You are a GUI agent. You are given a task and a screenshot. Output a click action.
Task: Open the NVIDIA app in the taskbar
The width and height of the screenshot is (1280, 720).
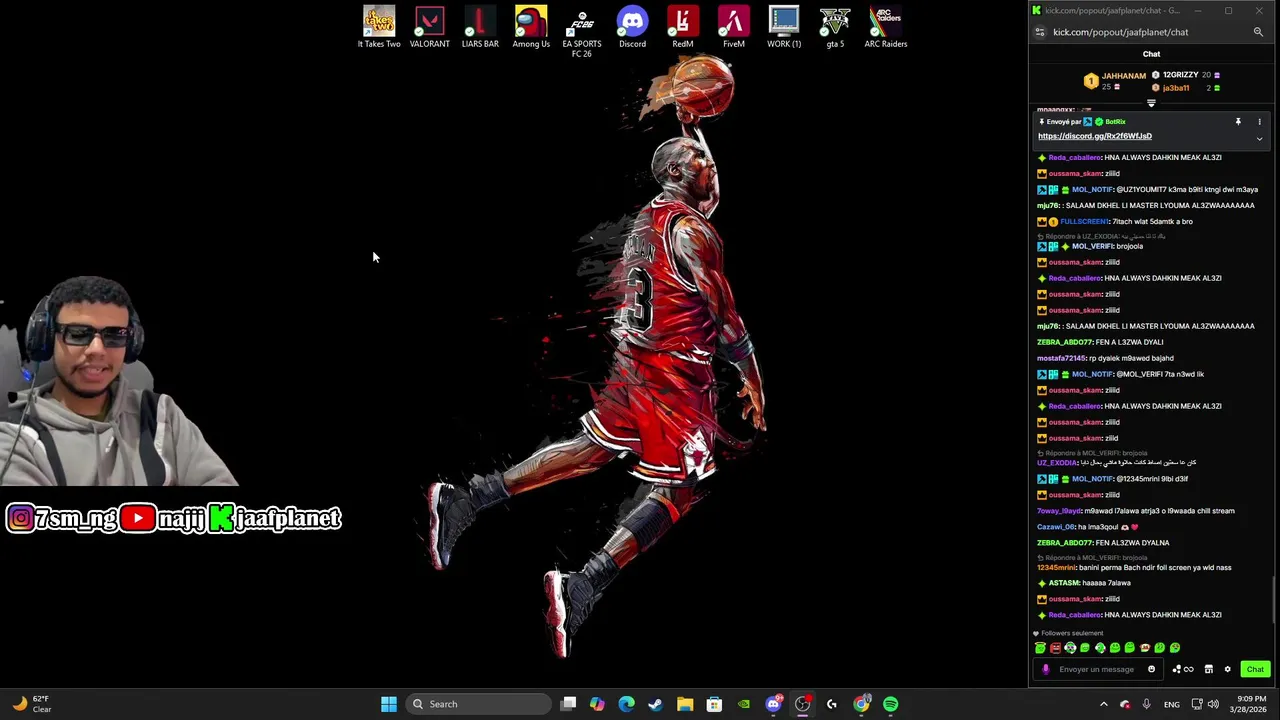click(744, 704)
